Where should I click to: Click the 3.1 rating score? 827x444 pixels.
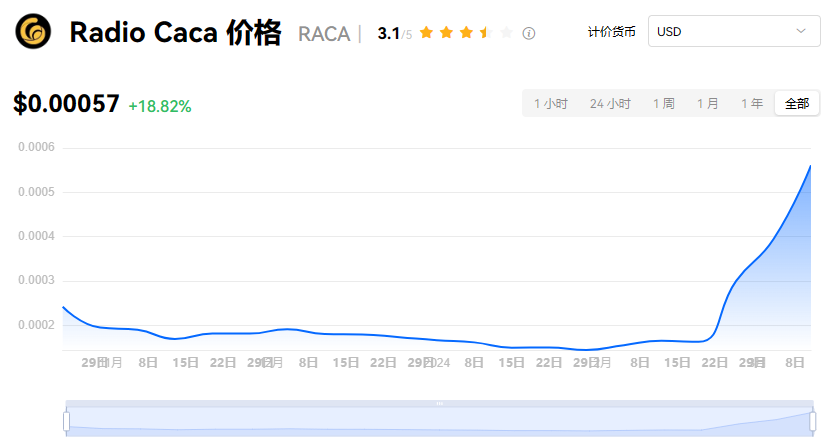click(389, 34)
